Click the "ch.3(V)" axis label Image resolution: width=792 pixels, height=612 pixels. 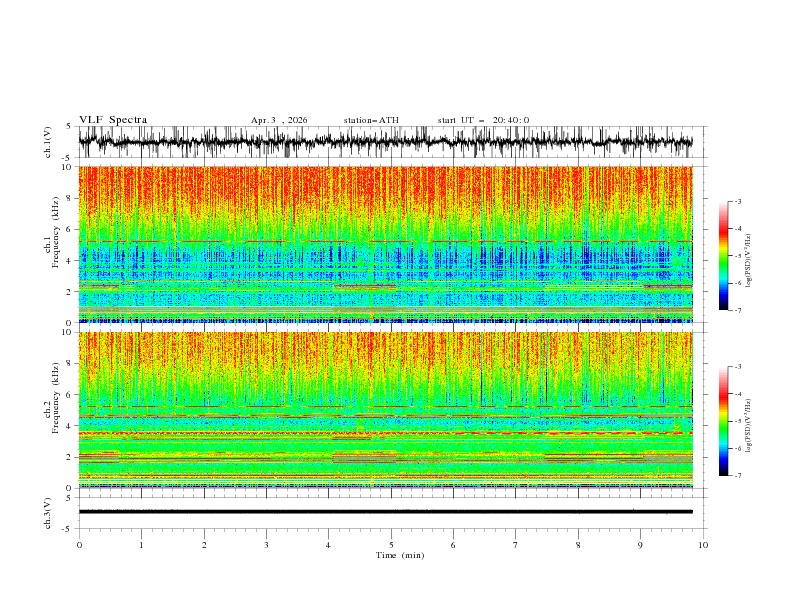[48, 513]
